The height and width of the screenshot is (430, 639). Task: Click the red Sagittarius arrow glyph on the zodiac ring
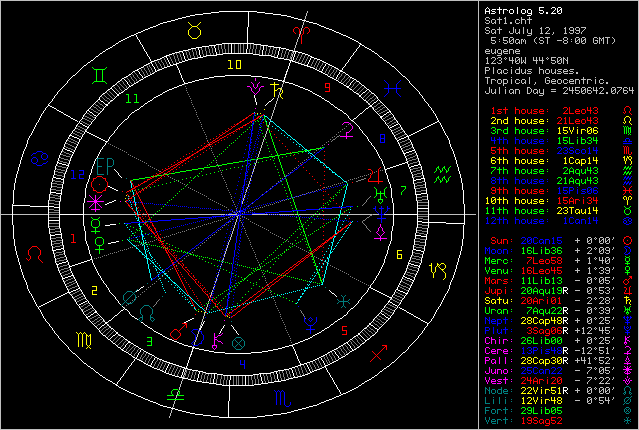(379, 353)
